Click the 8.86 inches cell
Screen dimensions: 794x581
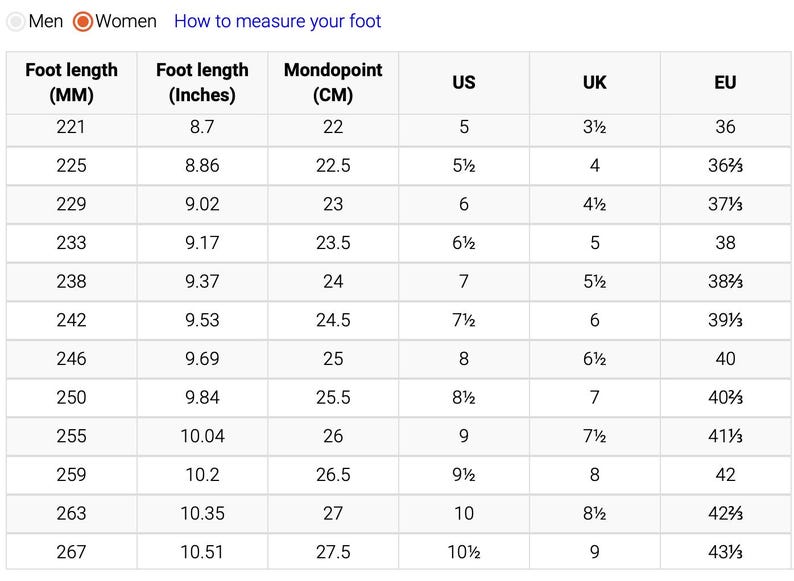202,166
